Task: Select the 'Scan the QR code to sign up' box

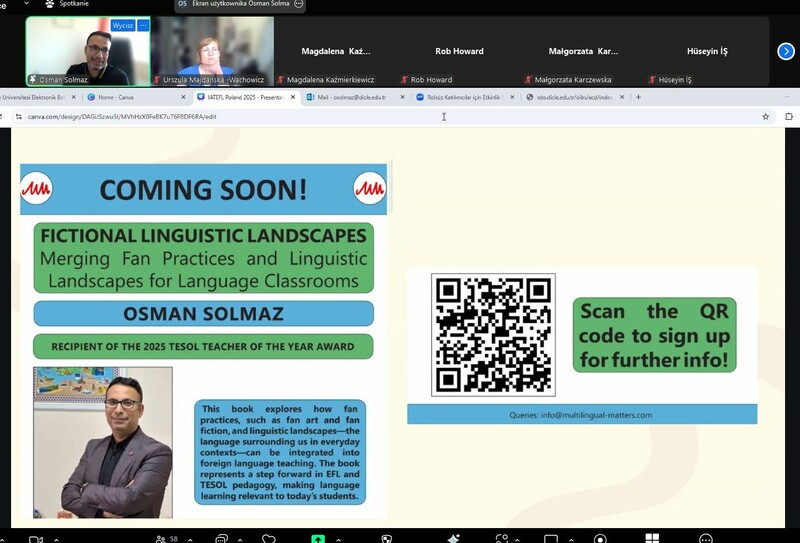Action: pos(655,335)
